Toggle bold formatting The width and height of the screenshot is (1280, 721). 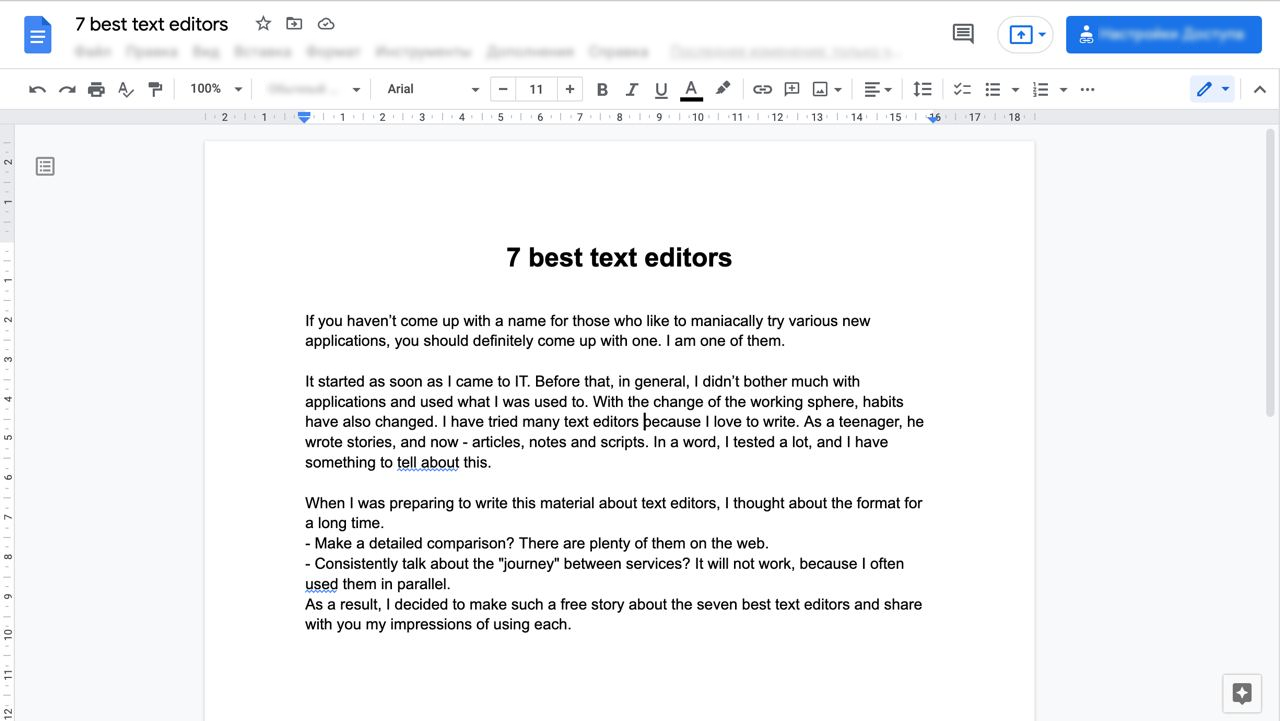pyautogui.click(x=602, y=90)
